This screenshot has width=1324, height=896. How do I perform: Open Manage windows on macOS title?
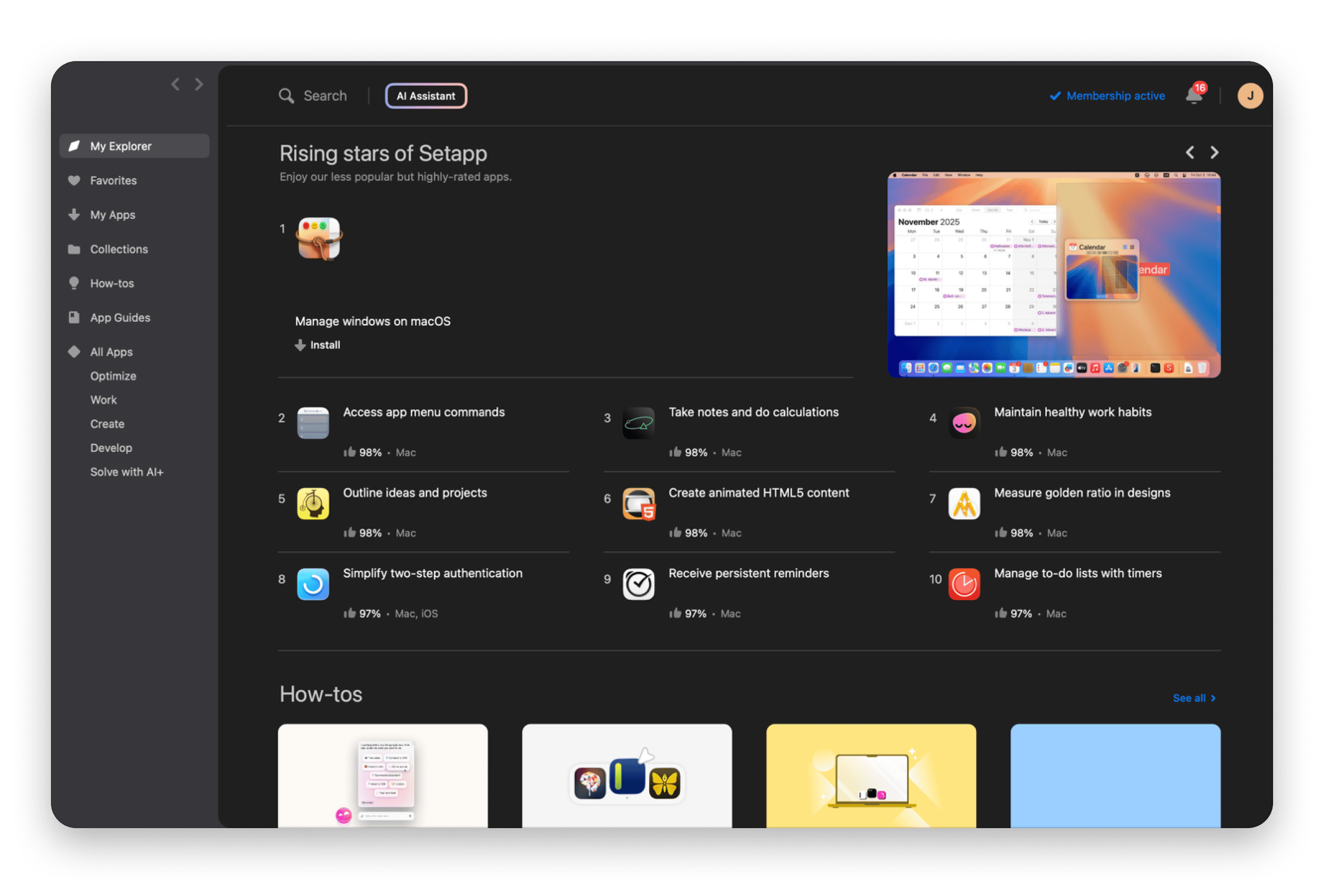coord(373,321)
